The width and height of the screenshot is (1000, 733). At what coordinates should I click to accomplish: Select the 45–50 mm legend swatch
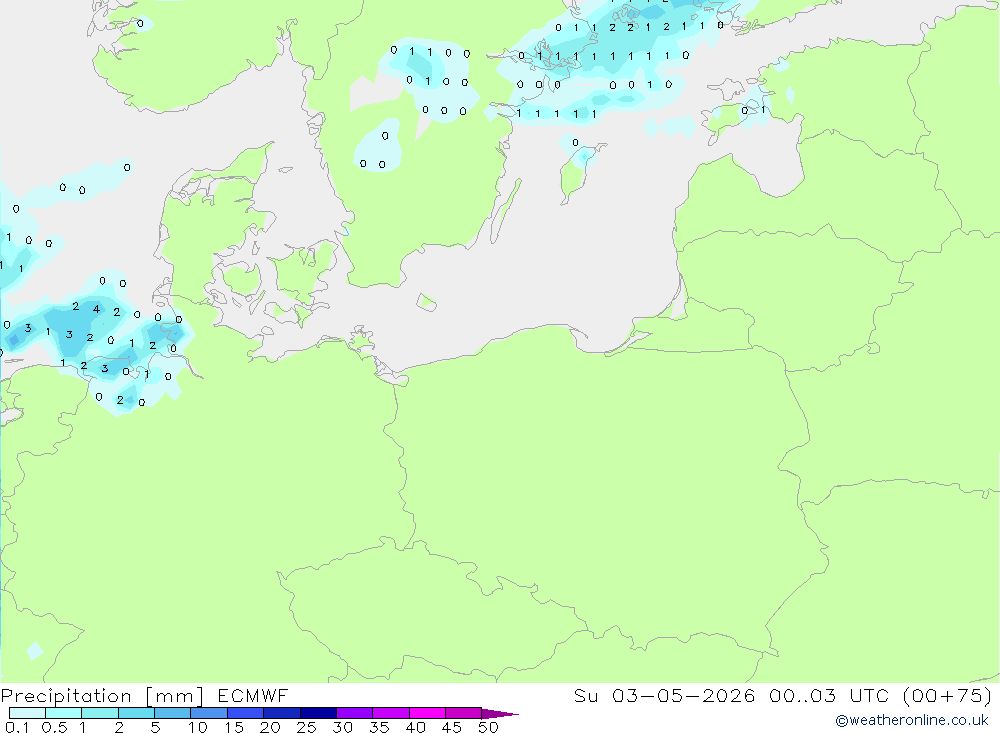(464, 713)
